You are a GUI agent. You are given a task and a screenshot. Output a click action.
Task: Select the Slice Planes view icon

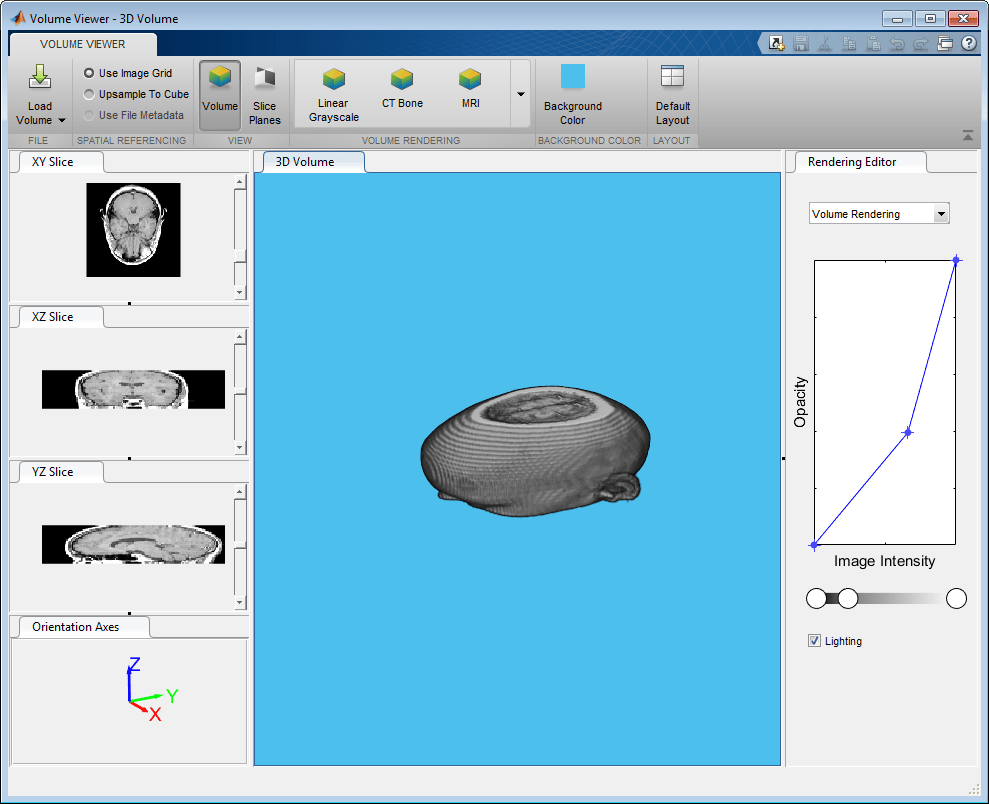coord(264,92)
